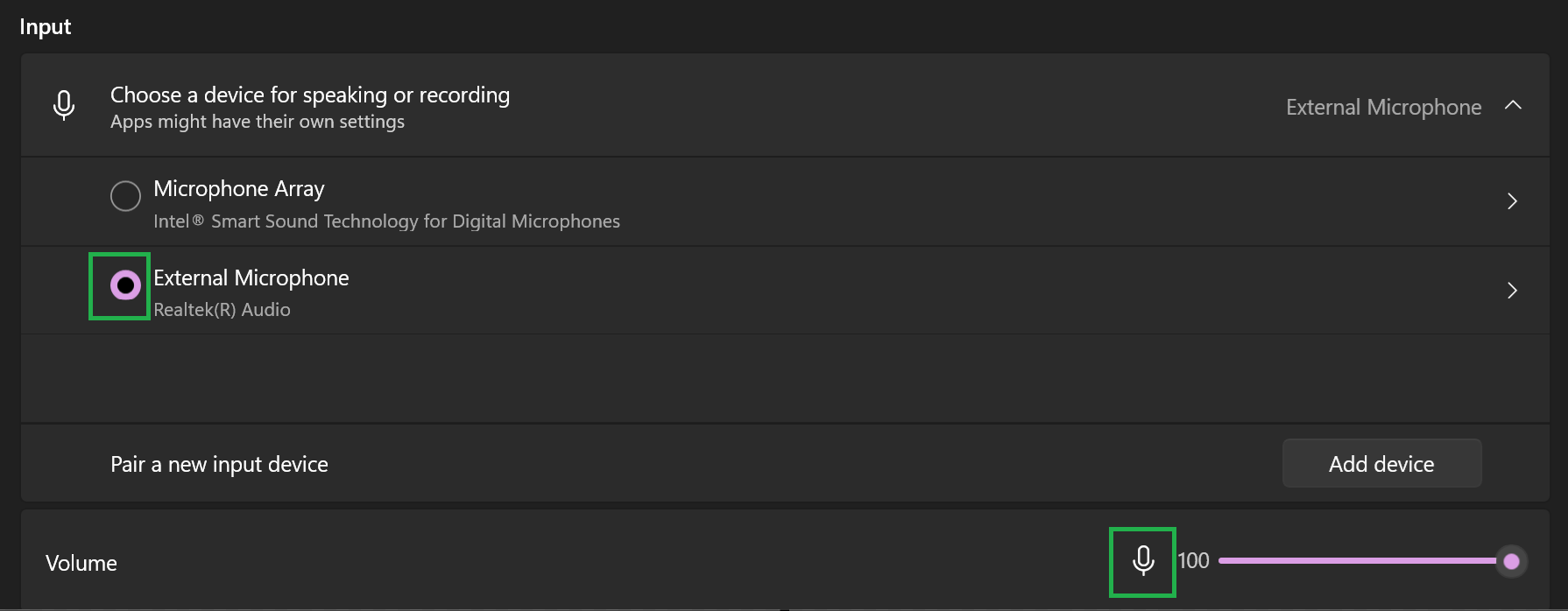Screen dimensions: 1568x611
Task: Select the Microphone Array radio button
Action: (x=125, y=196)
